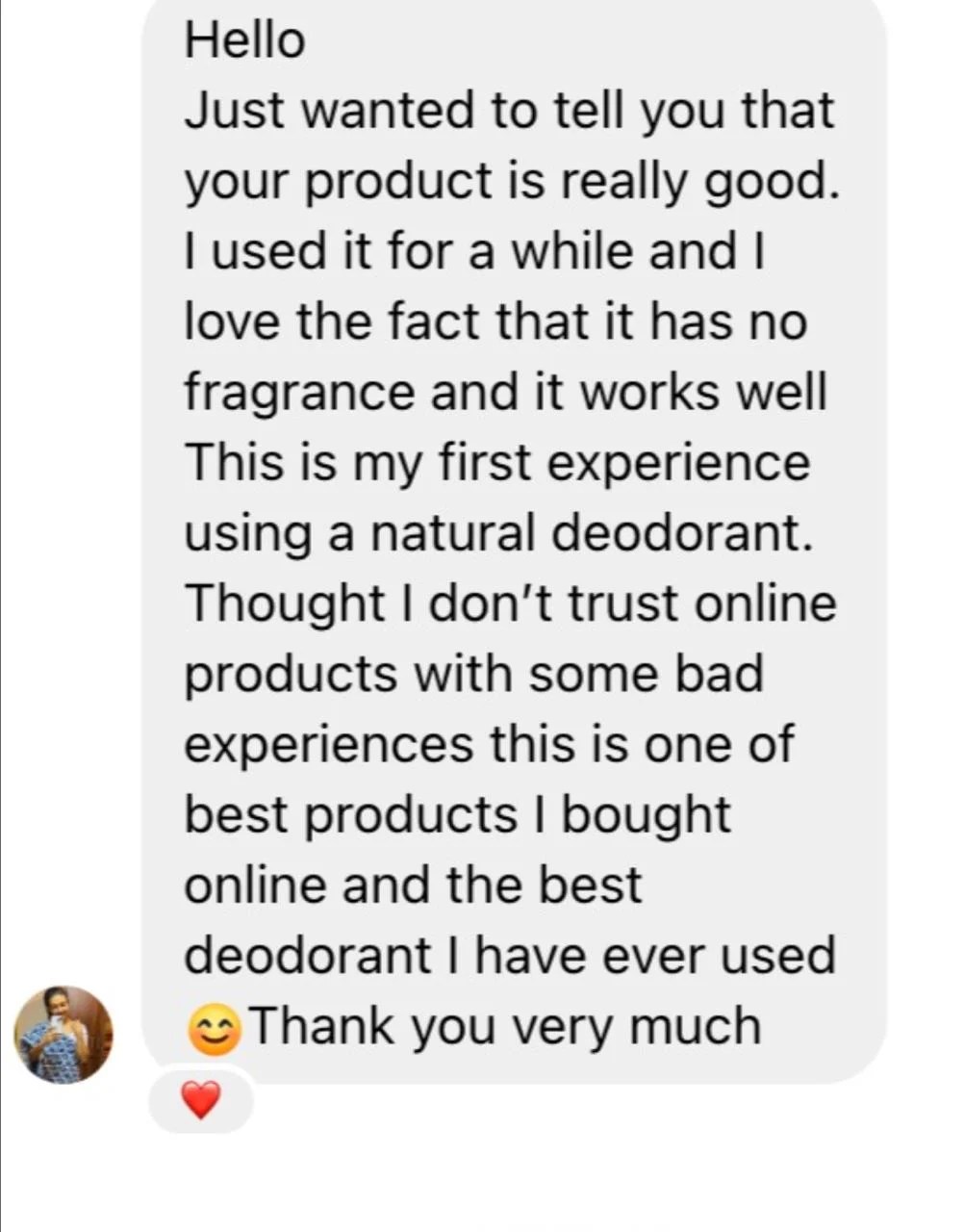Click the line "products with some bad"
Screen dimensions: 964x1232
(x=473, y=675)
